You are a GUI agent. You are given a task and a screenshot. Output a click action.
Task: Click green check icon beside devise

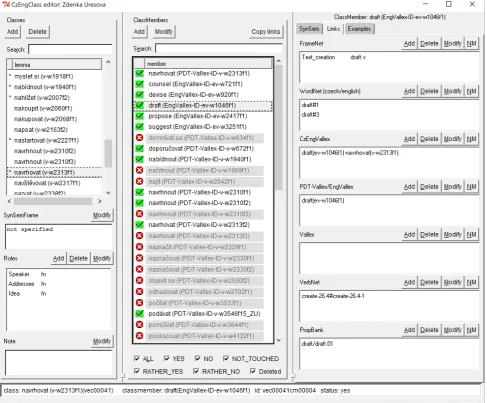139,95
